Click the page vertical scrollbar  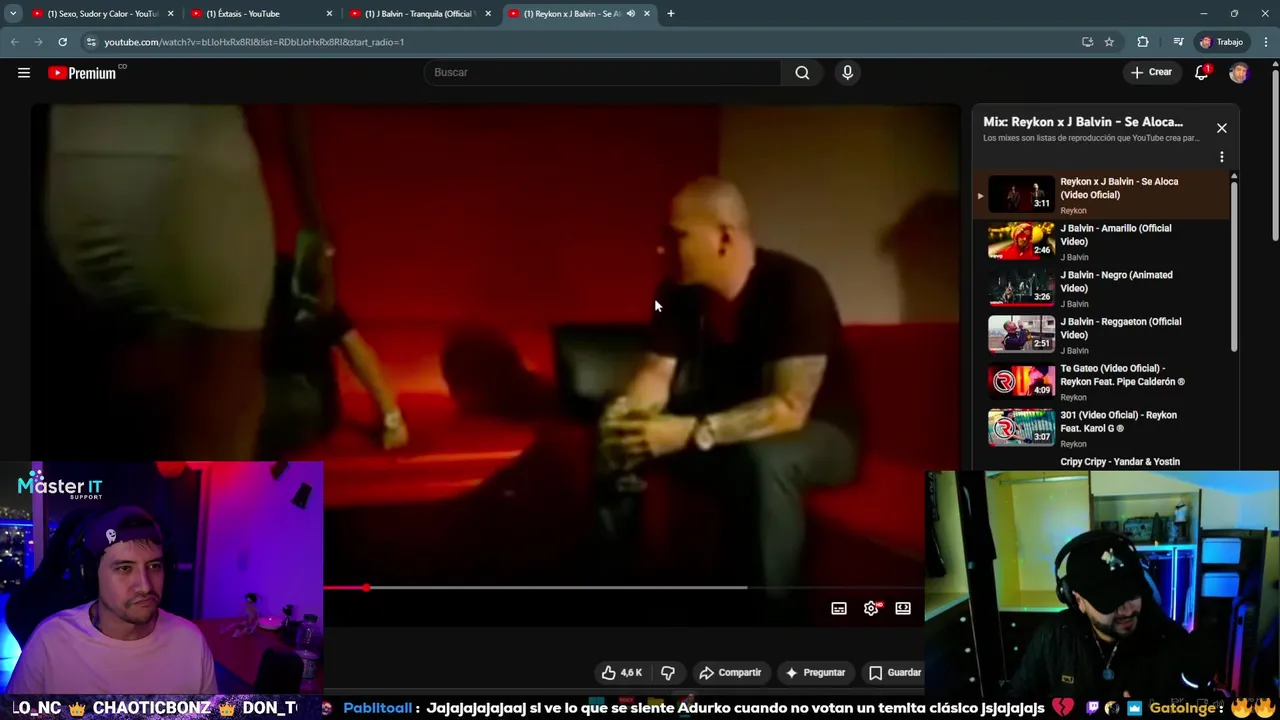point(1275,155)
